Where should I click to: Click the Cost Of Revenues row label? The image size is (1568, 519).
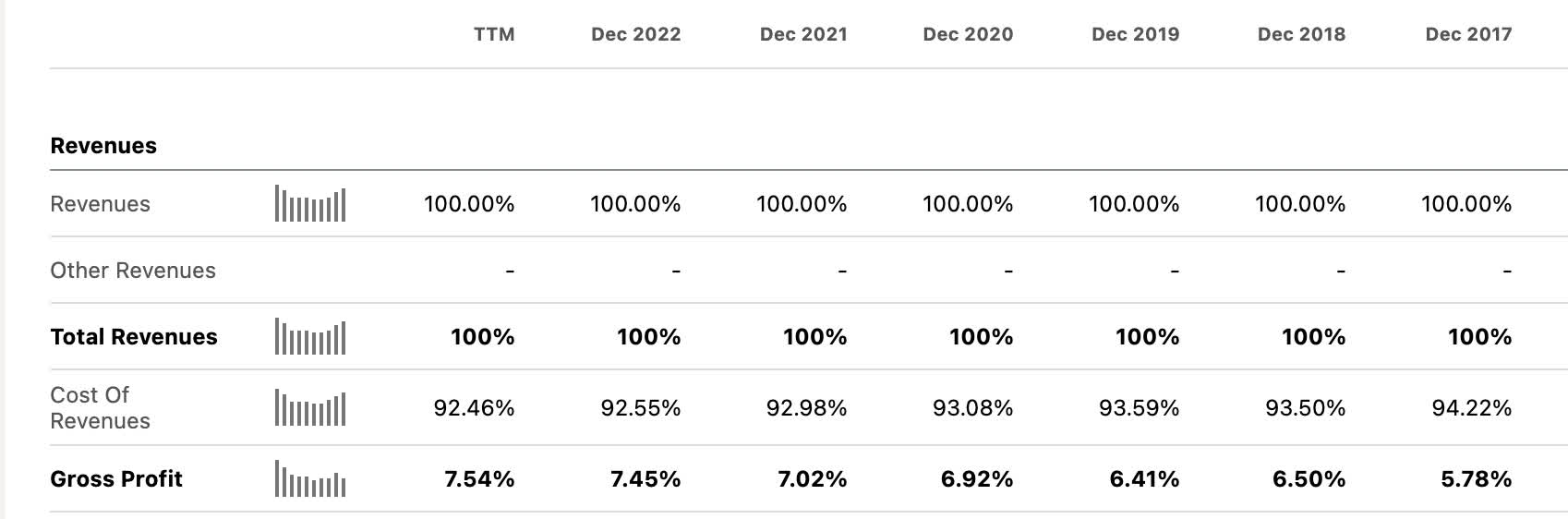click(100, 408)
